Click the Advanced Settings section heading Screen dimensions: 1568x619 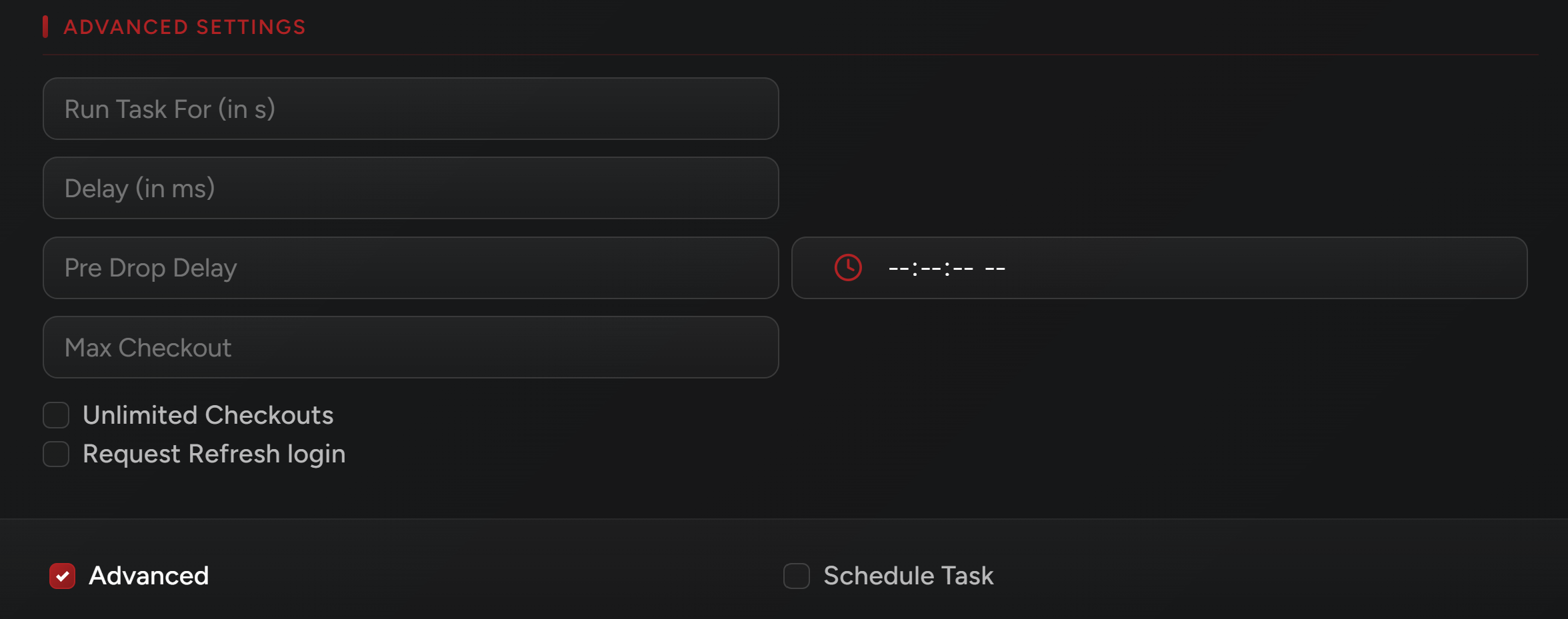click(185, 27)
